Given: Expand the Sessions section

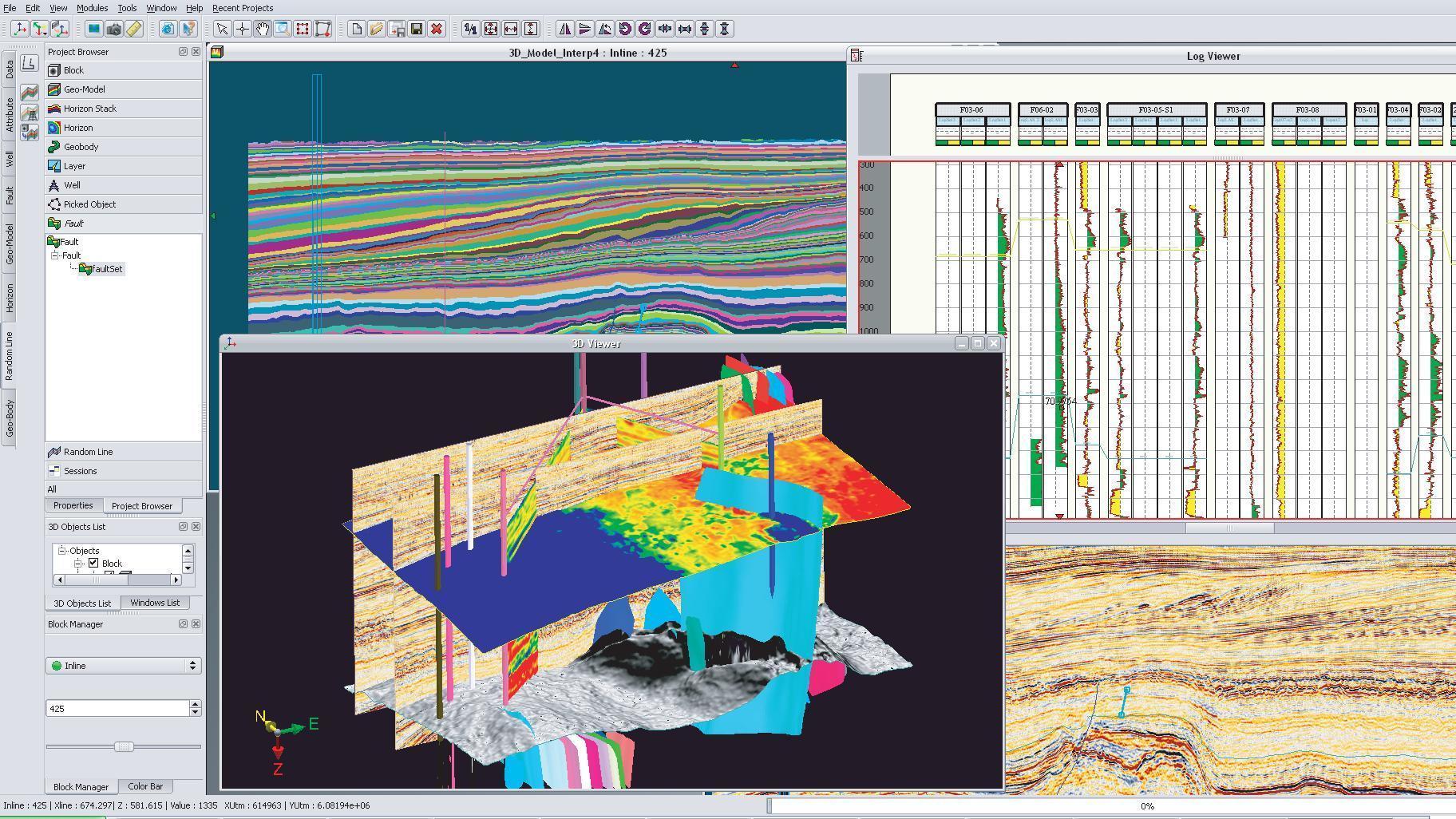Looking at the screenshot, I should (x=123, y=471).
